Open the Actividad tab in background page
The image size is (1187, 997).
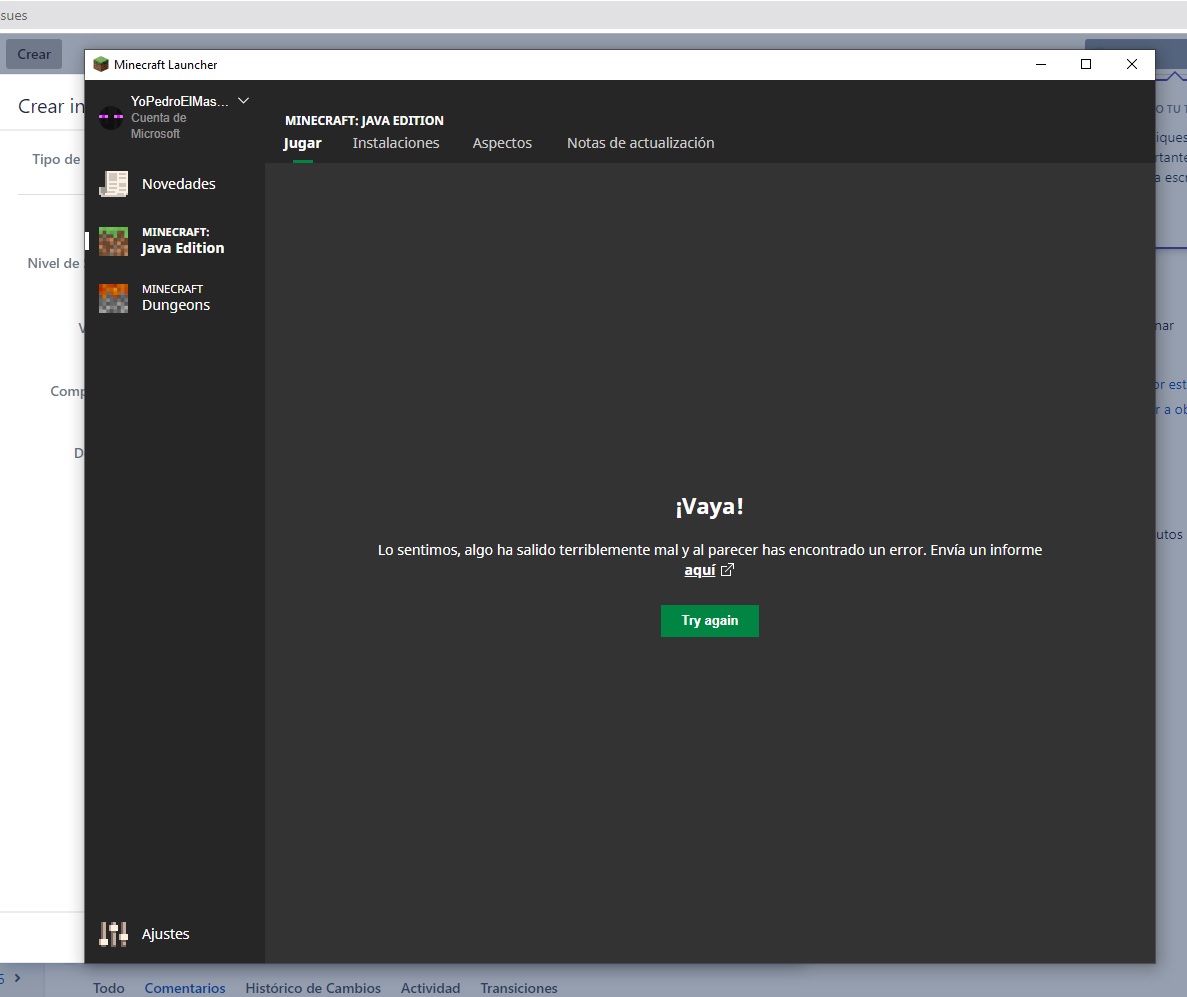coord(430,988)
